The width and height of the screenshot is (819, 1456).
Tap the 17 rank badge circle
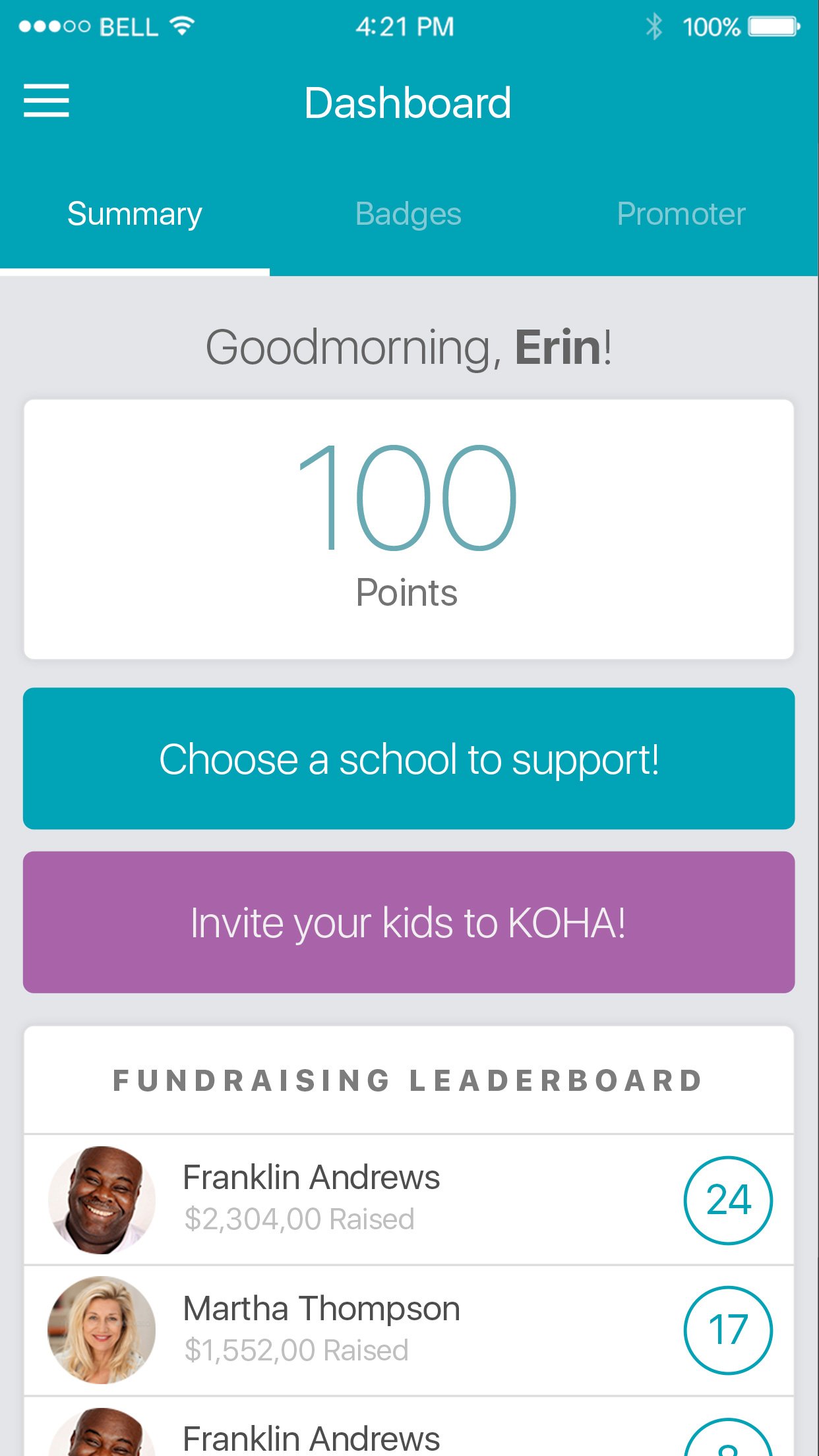[728, 1330]
